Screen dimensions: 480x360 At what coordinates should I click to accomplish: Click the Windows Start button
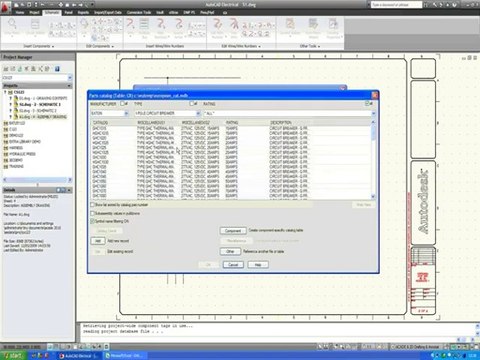[x=13, y=356]
